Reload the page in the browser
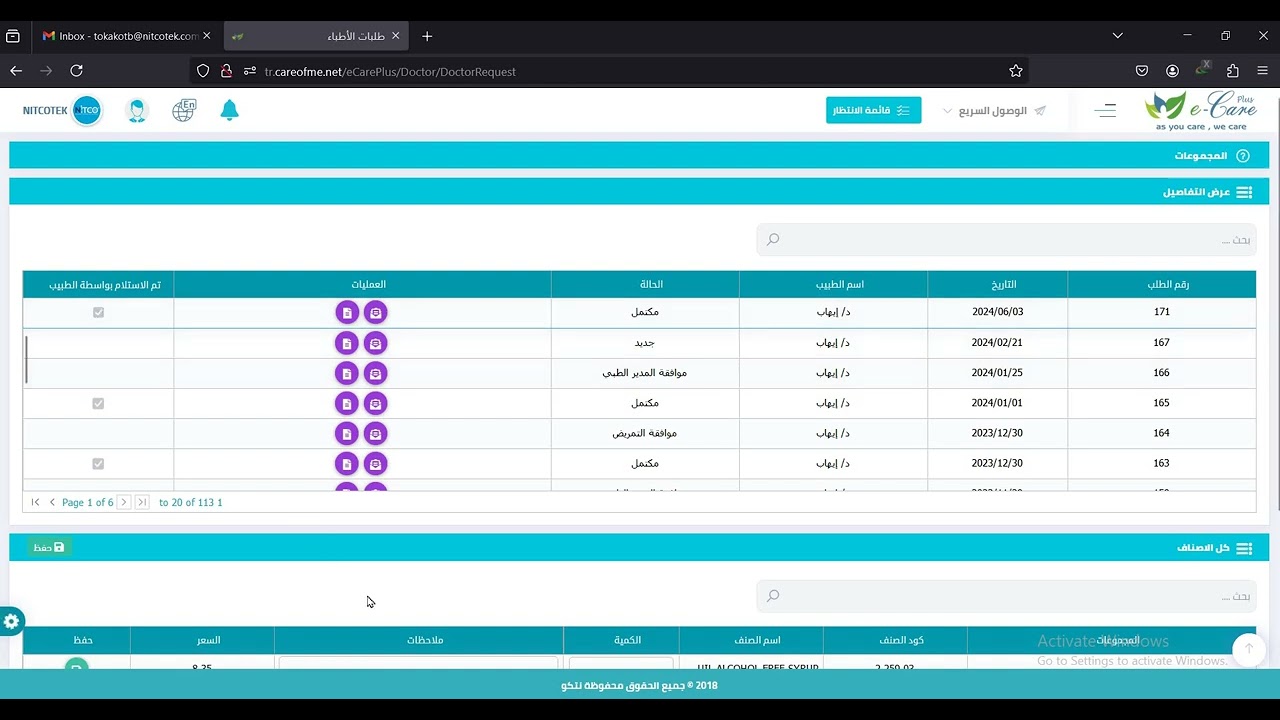This screenshot has width=1280, height=720. 76,71
